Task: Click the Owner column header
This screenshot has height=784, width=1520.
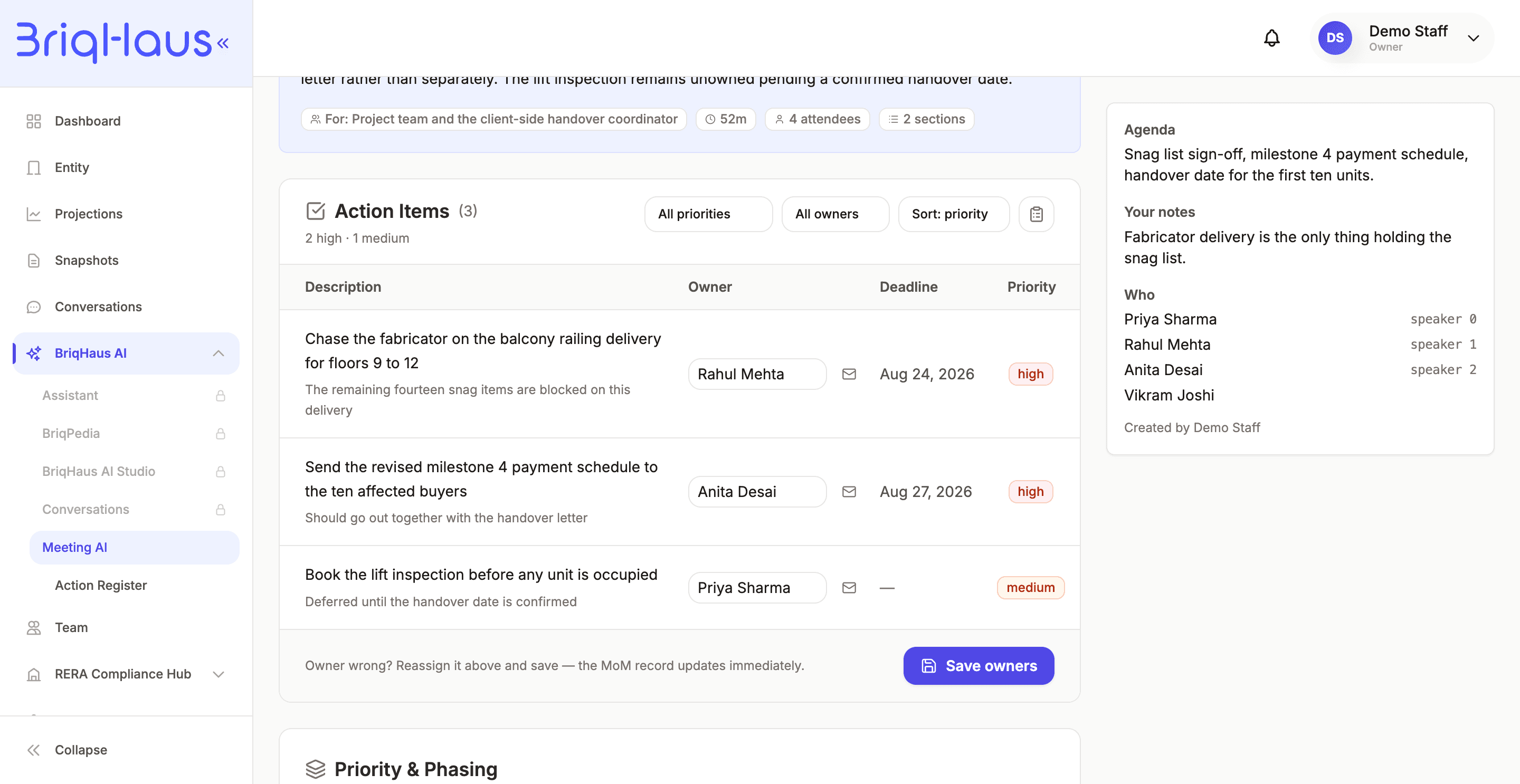Action: click(709, 286)
